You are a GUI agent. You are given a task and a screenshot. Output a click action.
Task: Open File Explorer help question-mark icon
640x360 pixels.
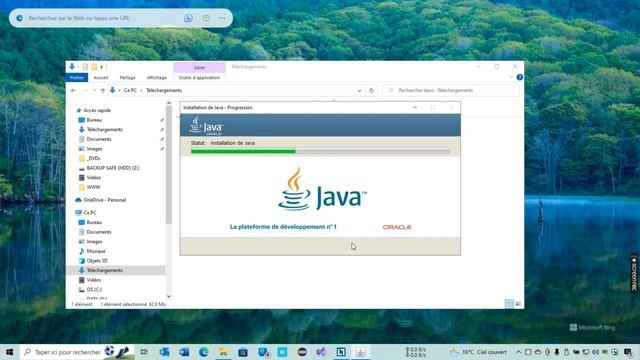[x=520, y=77]
